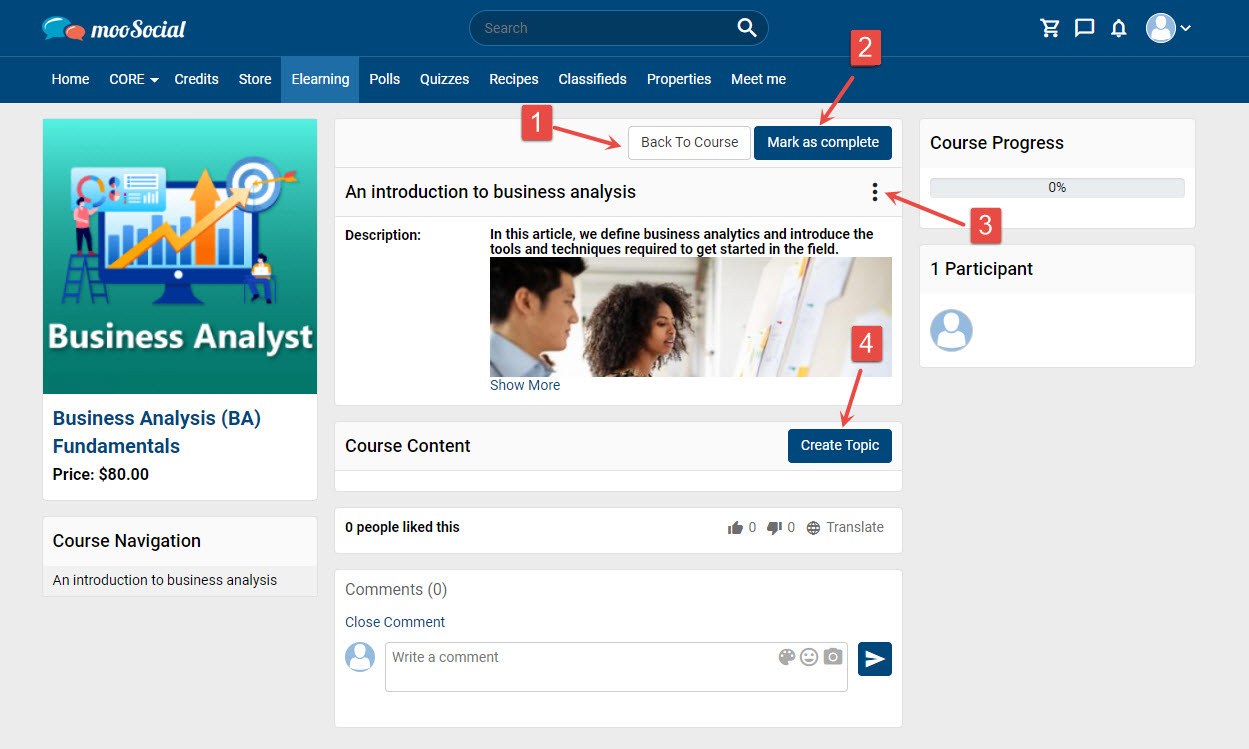Click the Course Progress 0% bar

pos(1057,187)
